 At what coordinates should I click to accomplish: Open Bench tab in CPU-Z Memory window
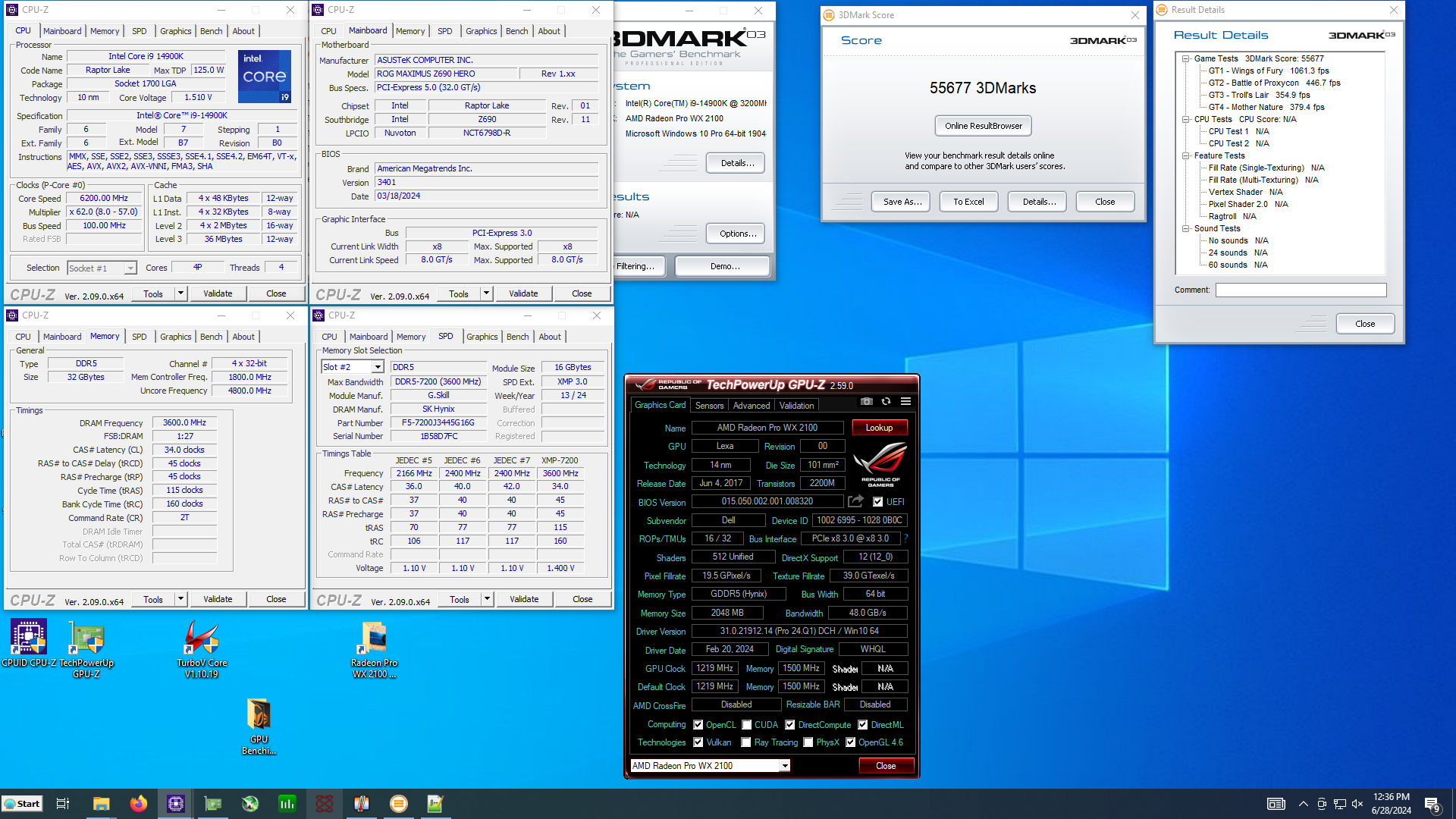click(x=212, y=337)
